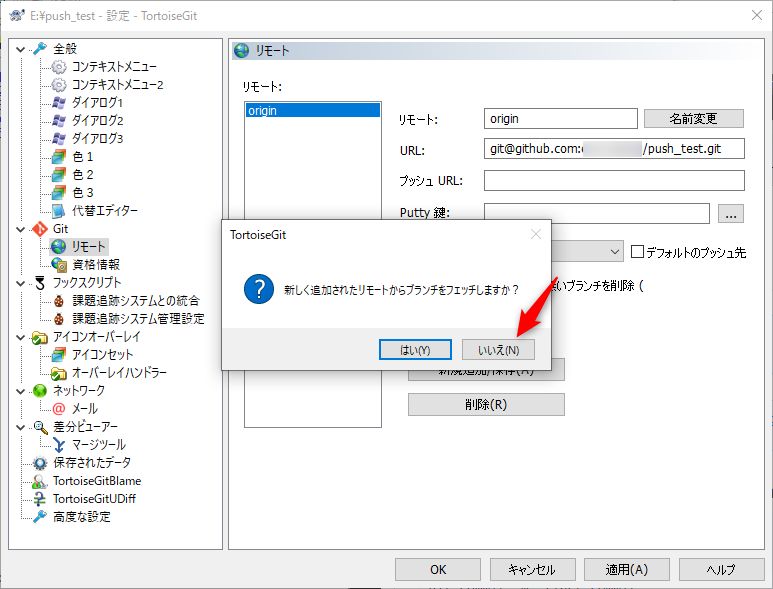
Task: Click the @ icon beside メール
Action: pyautogui.click(x=59, y=409)
